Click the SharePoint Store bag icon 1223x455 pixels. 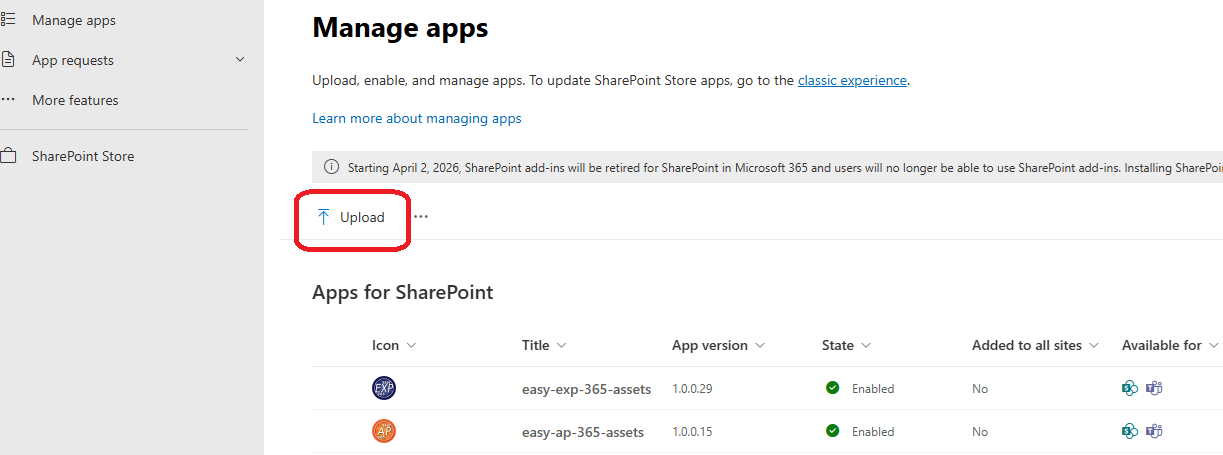click(x=8, y=156)
